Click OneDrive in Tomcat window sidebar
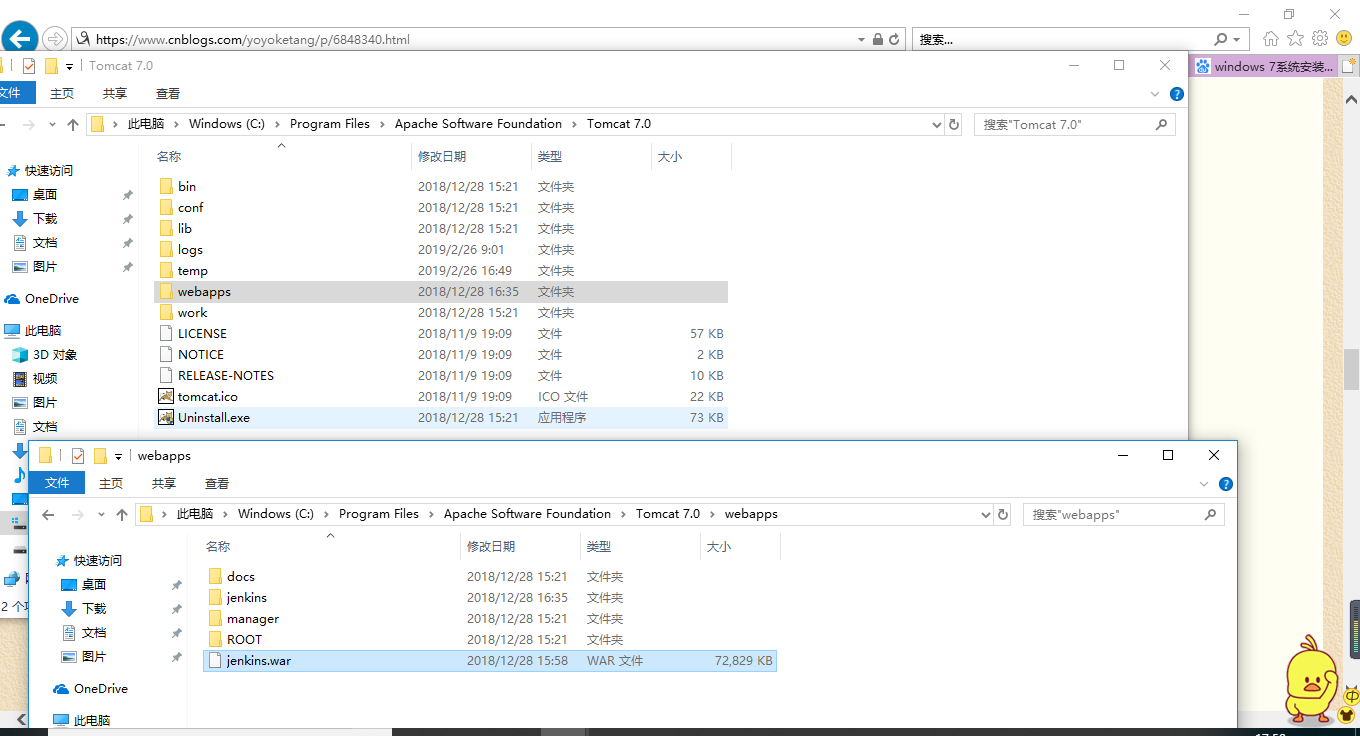1360x736 pixels. click(51, 299)
